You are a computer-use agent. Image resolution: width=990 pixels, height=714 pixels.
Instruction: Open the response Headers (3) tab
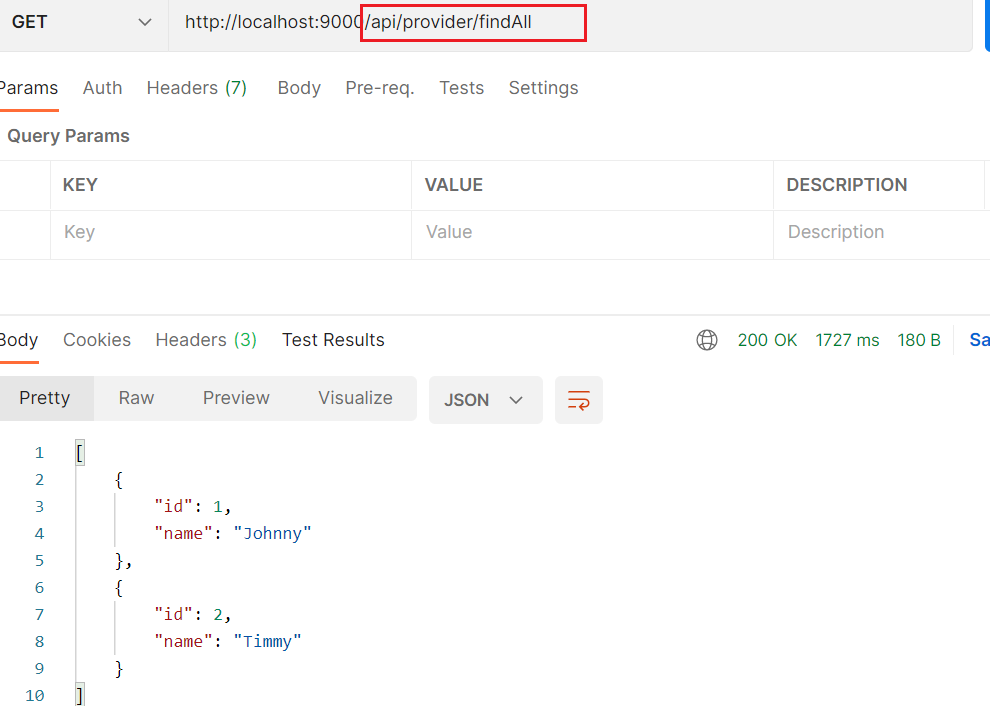206,340
